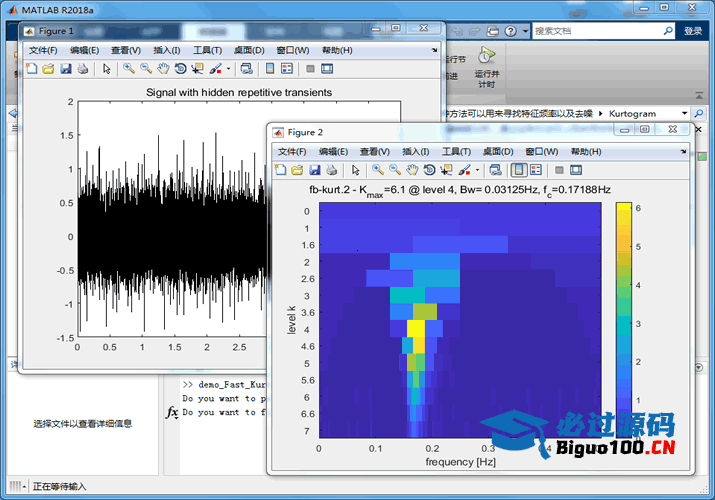This screenshot has width=715, height=500.
Task: Open 查看(V) menu in Figure 2
Action: (x=375, y=151)
